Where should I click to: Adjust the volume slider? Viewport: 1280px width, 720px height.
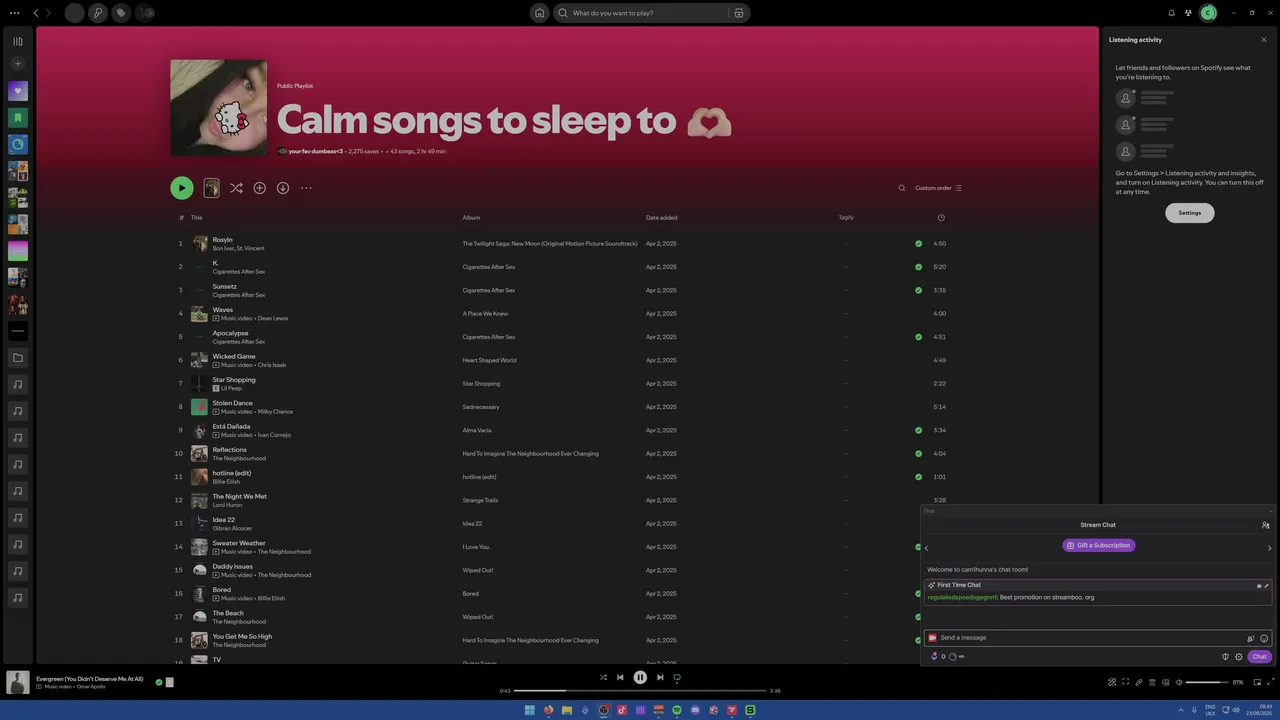point(1207,682)
